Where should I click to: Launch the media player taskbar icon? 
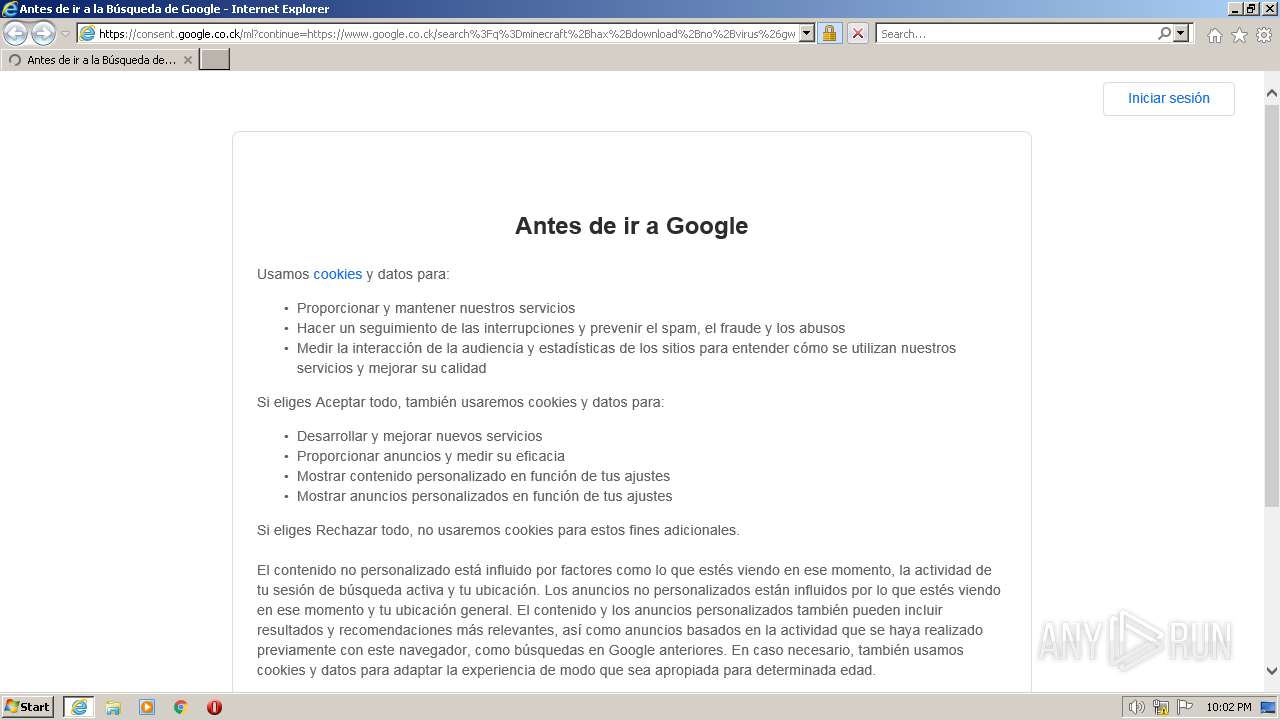pos(147,707)
